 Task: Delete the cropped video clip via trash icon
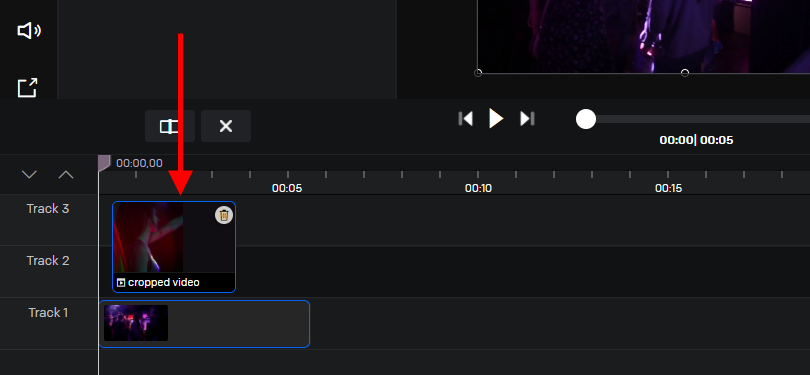coord(224,215)
